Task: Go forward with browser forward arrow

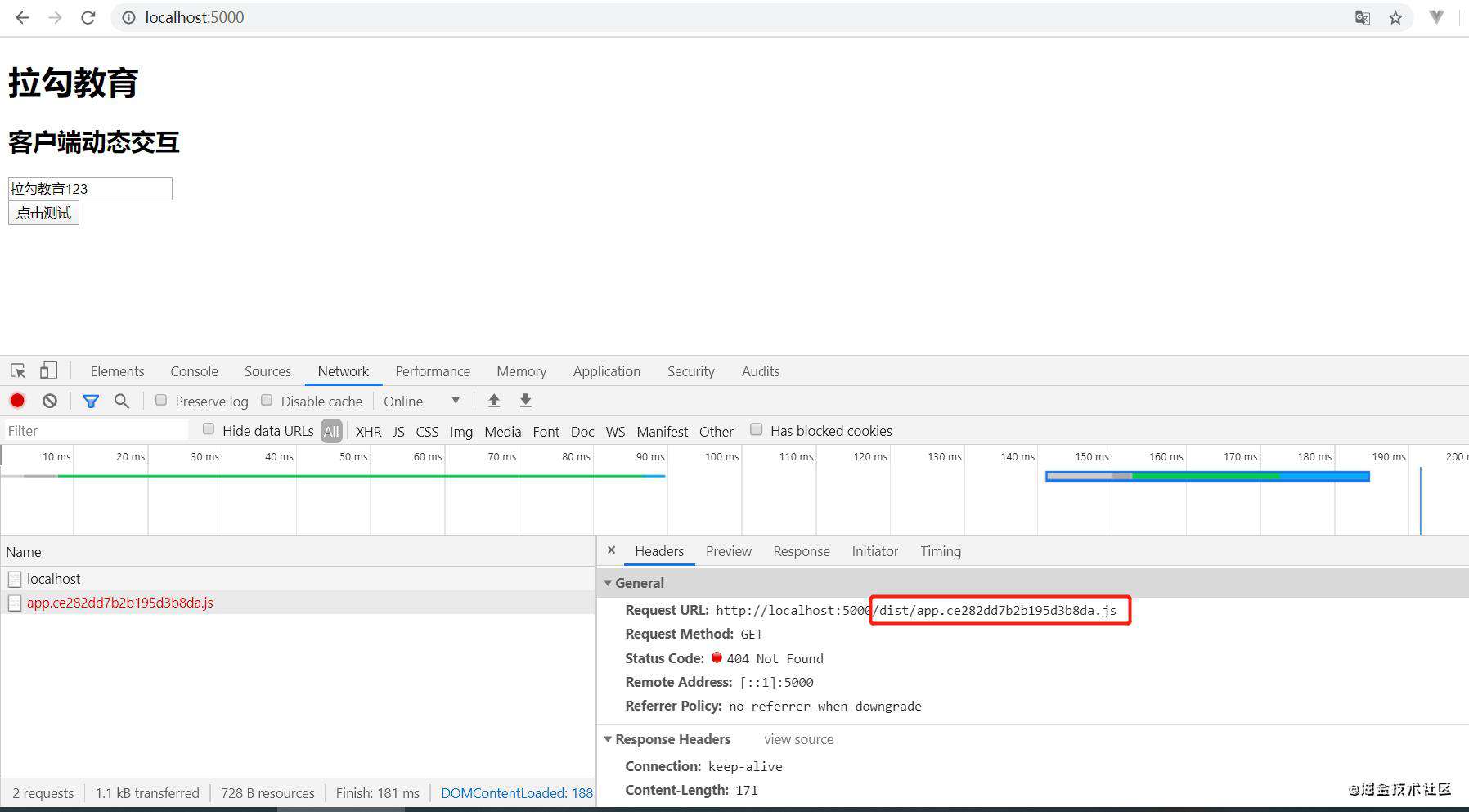Action: coord(56,17)
